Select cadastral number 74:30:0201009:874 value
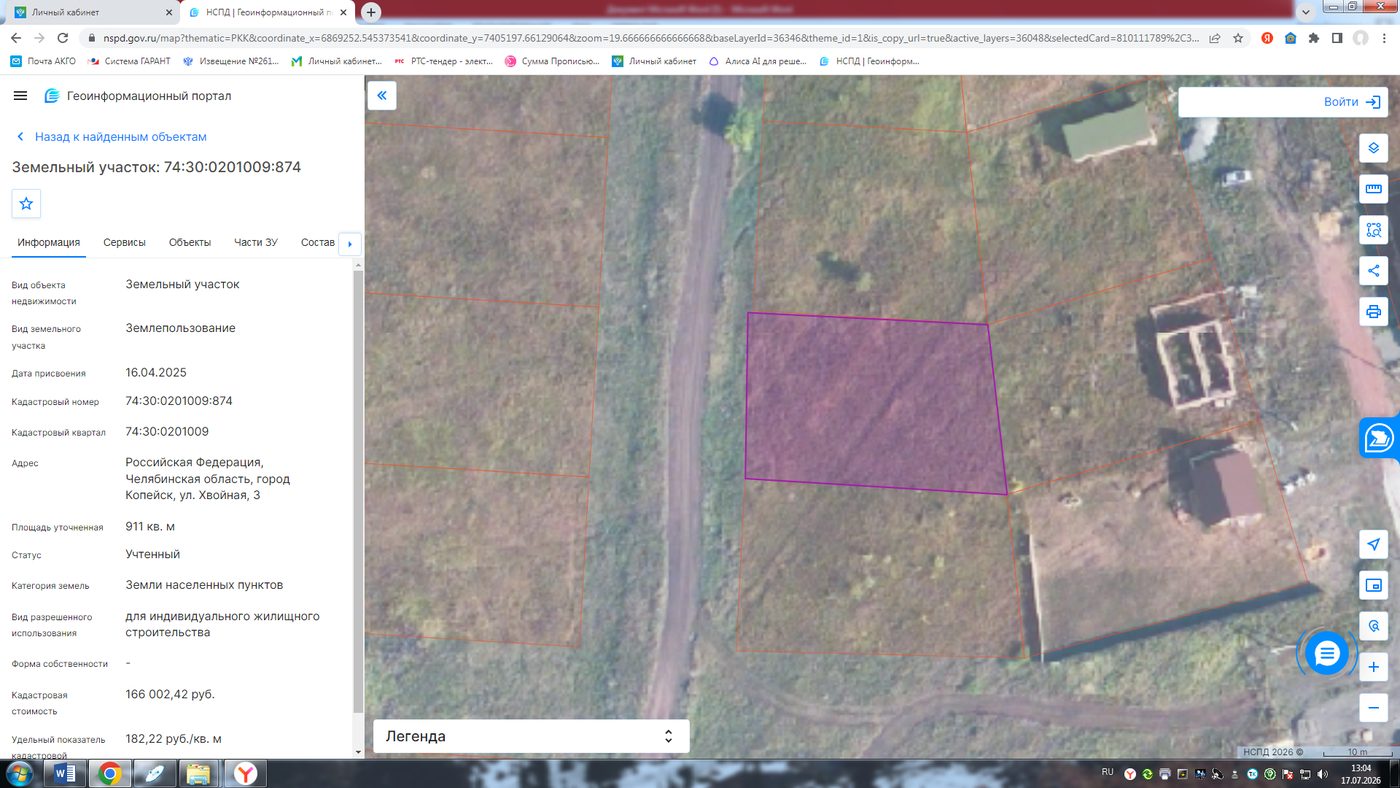The image size is (1400, 788). tap(179, 401)
